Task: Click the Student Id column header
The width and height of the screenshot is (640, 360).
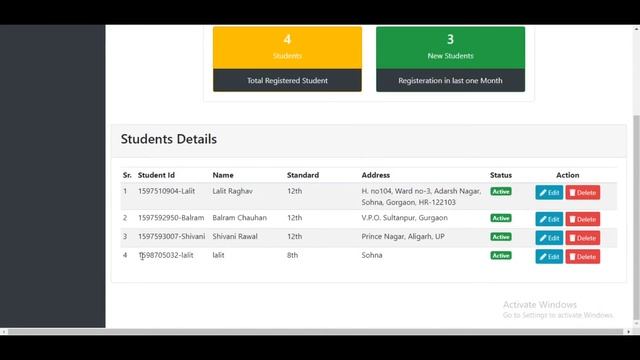Action: tap(156, 175)
